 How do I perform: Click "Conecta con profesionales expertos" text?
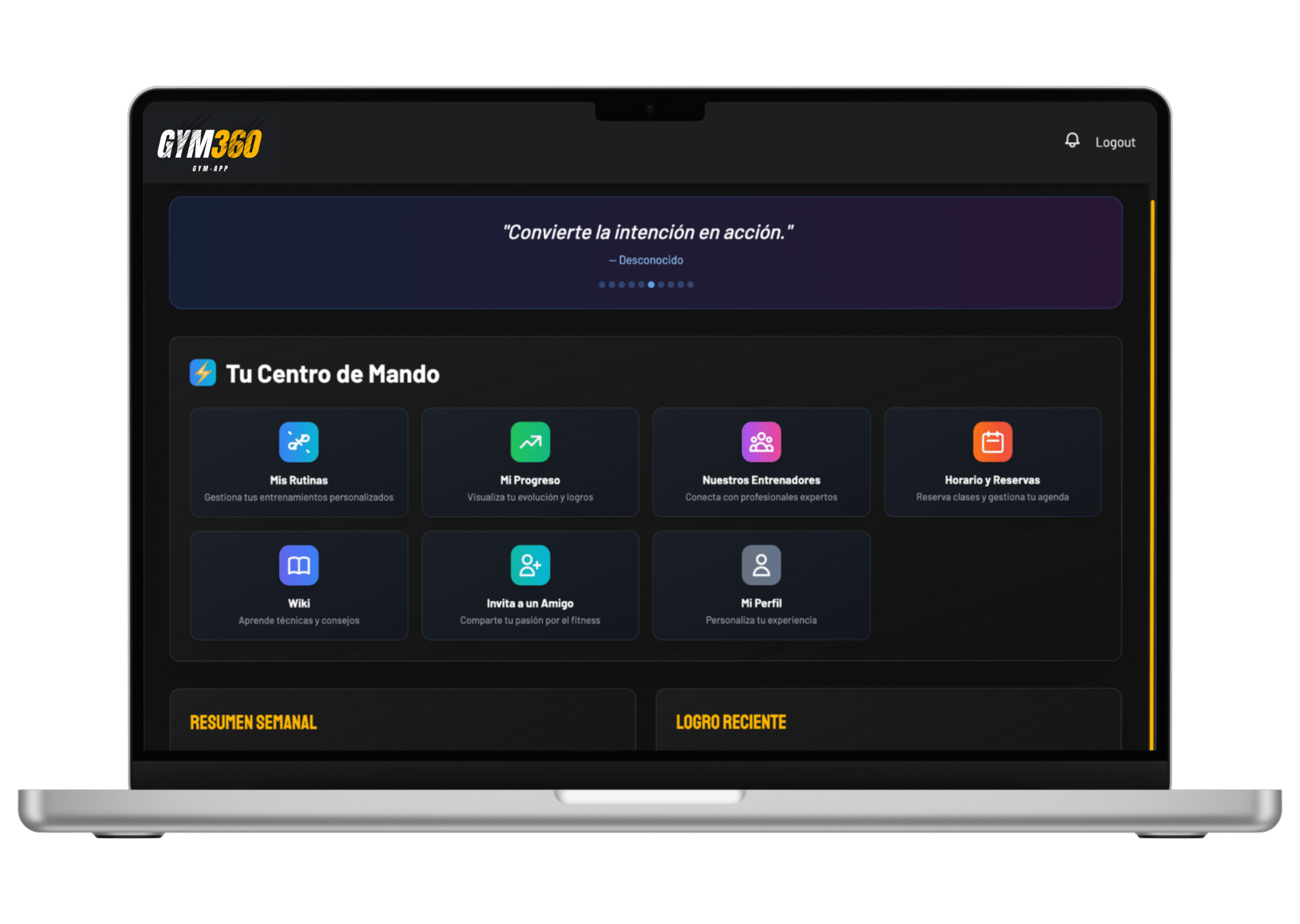761,497
